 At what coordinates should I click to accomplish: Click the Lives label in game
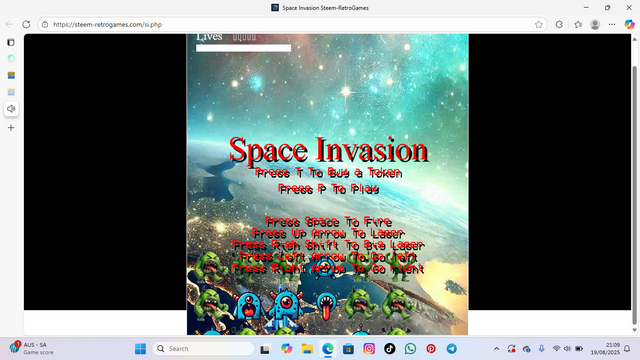coord(209,37)
